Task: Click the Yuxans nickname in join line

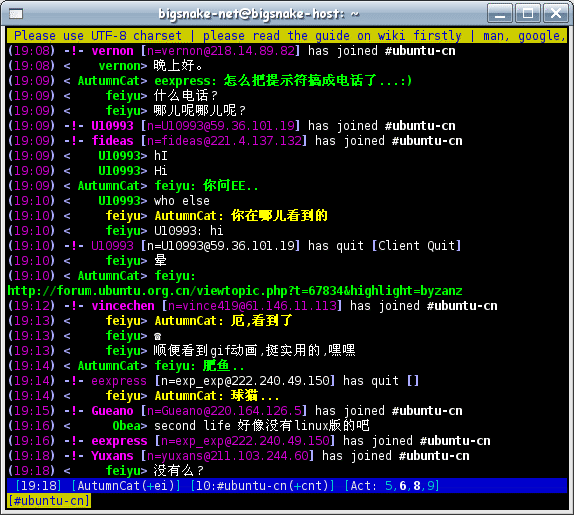Action: (112, 456)
